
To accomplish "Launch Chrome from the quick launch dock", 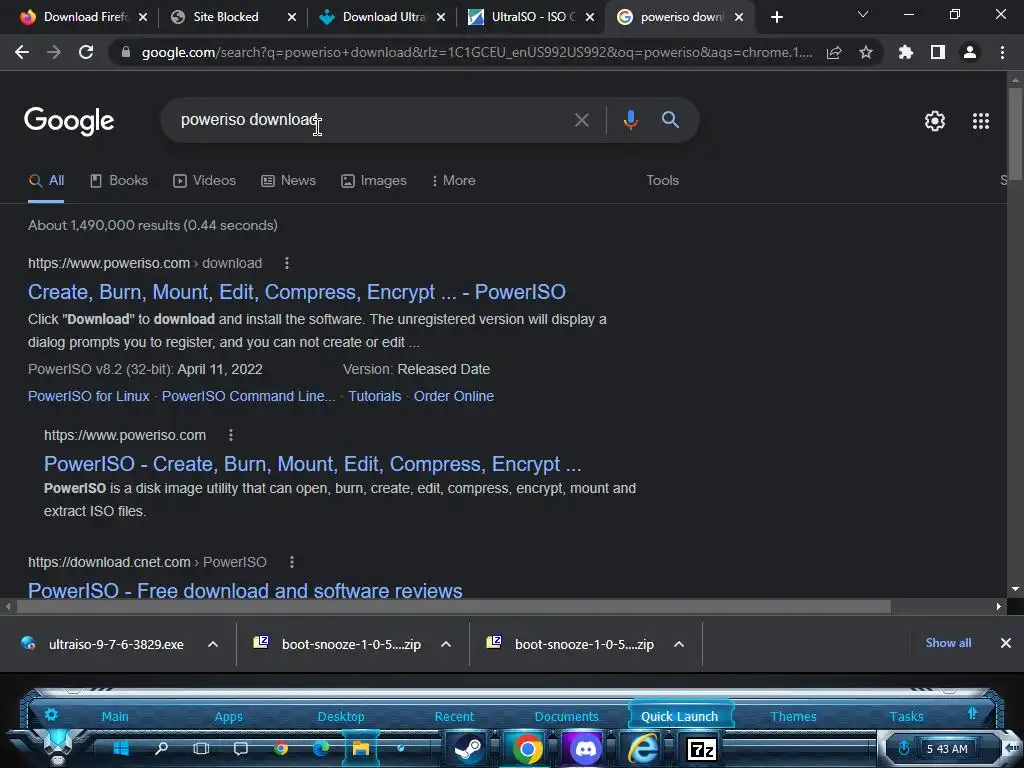I will pos(527,748).
